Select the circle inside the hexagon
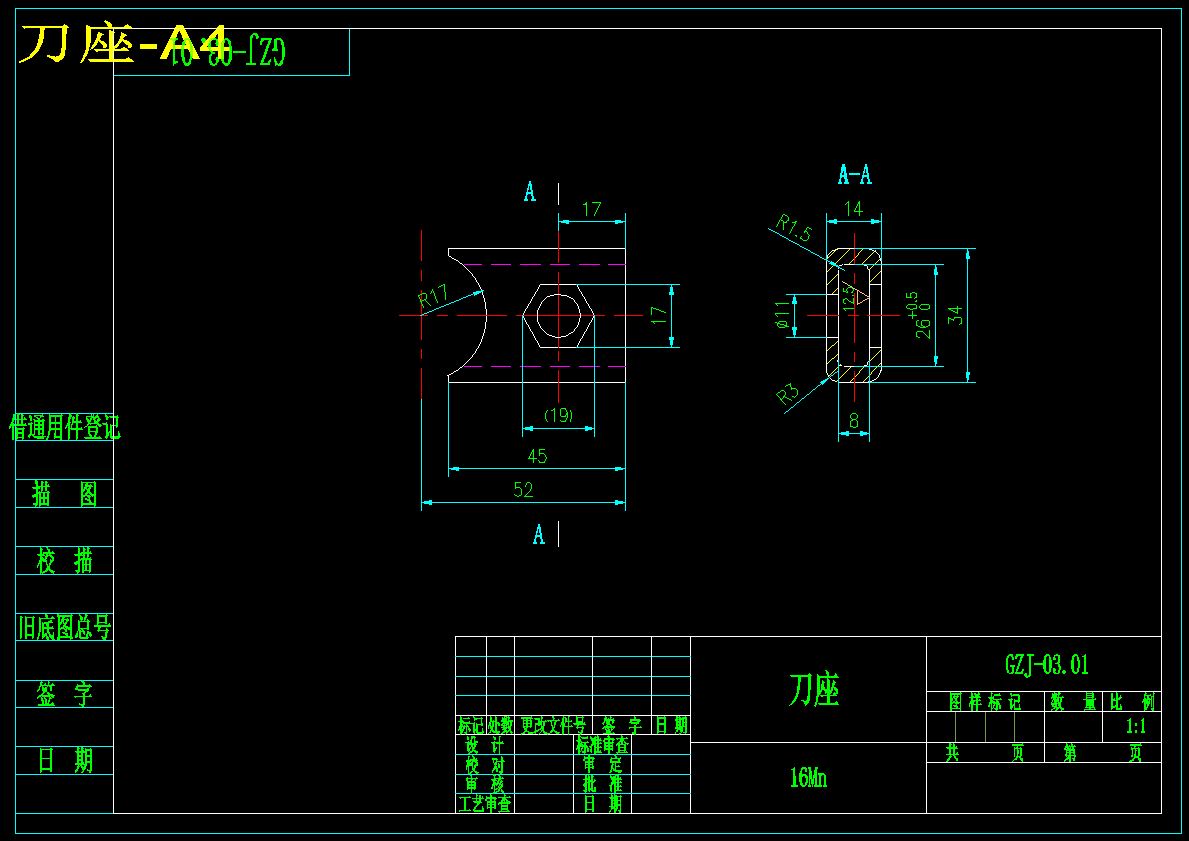Image resolution: width=1189 pixels, height=841 pixels. pyautogui.click(x=558, y=315)
